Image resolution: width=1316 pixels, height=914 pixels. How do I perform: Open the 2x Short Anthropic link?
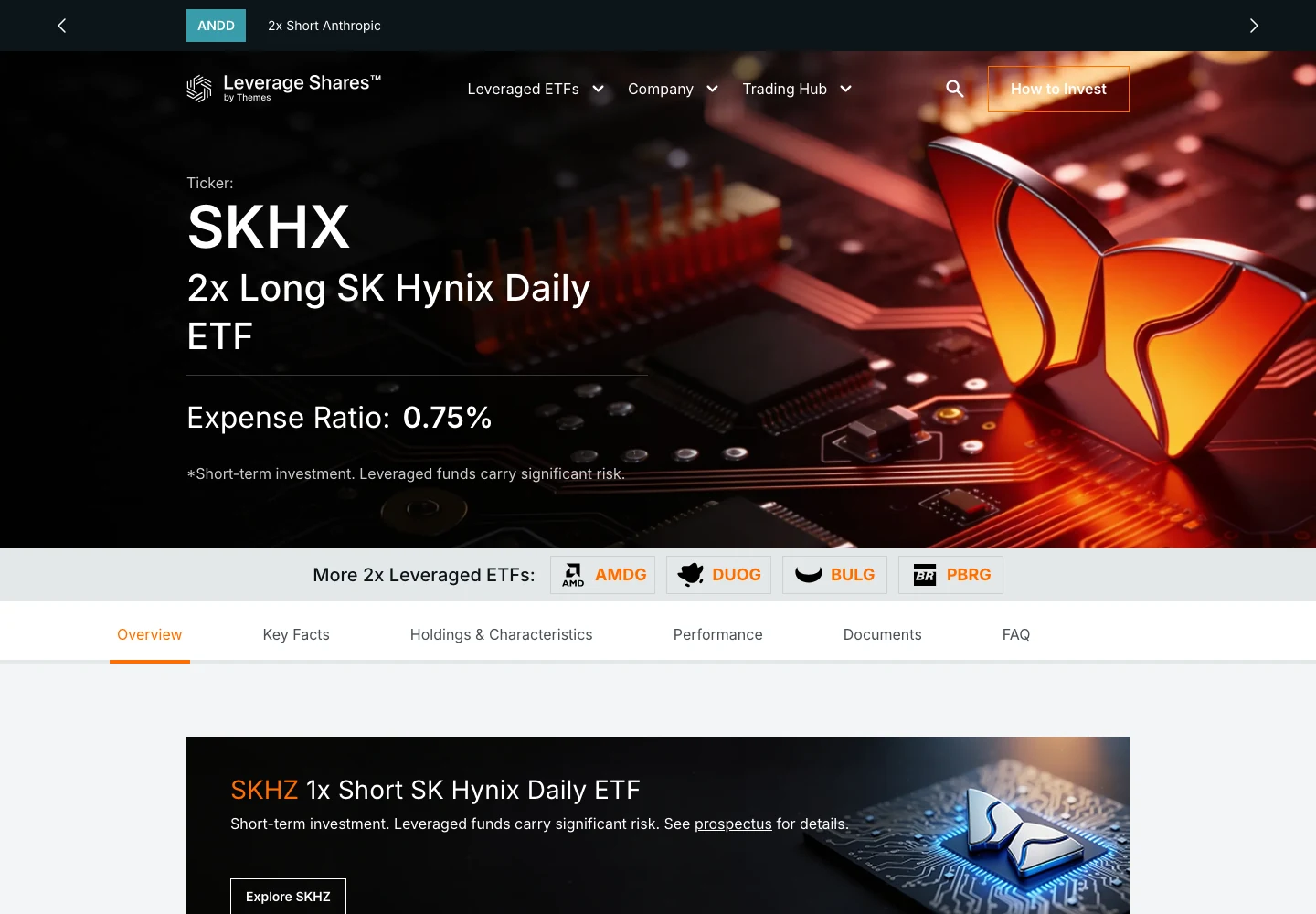click(x=324, y=26)
